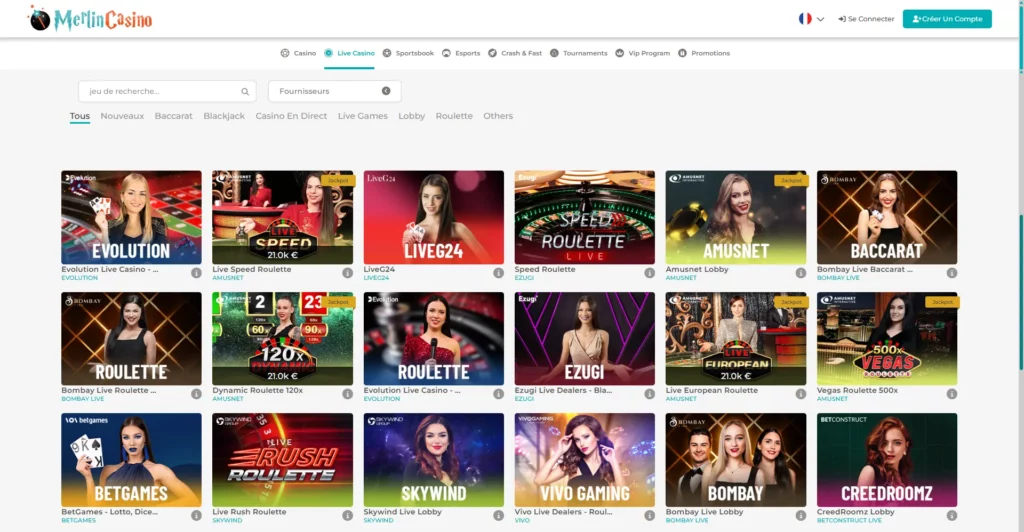Open the Vegas Roulette 500x thumbnail

click(887, 338)
